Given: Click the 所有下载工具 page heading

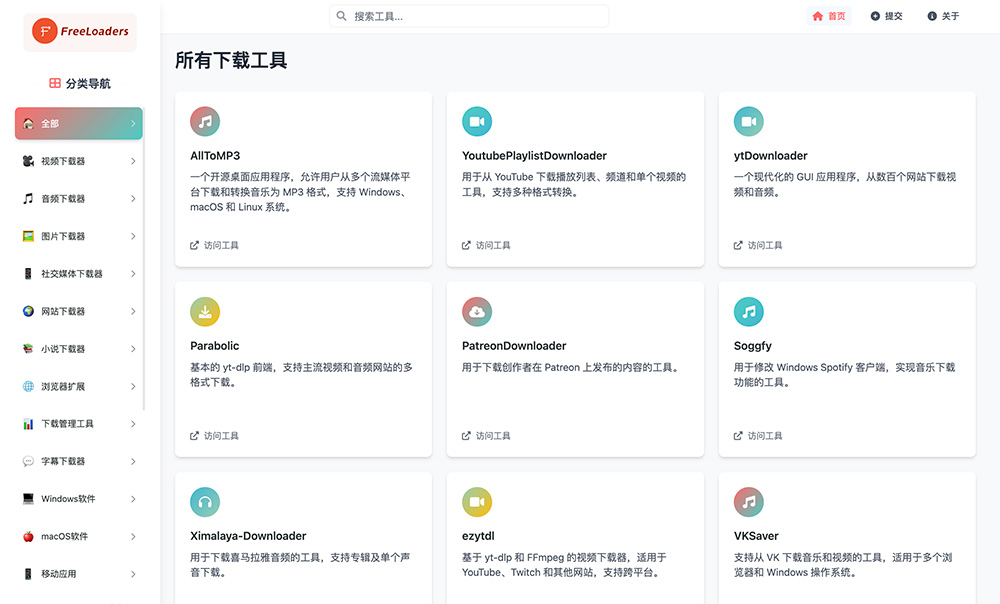Looking at the screenshot, I should tap(231, 61).
